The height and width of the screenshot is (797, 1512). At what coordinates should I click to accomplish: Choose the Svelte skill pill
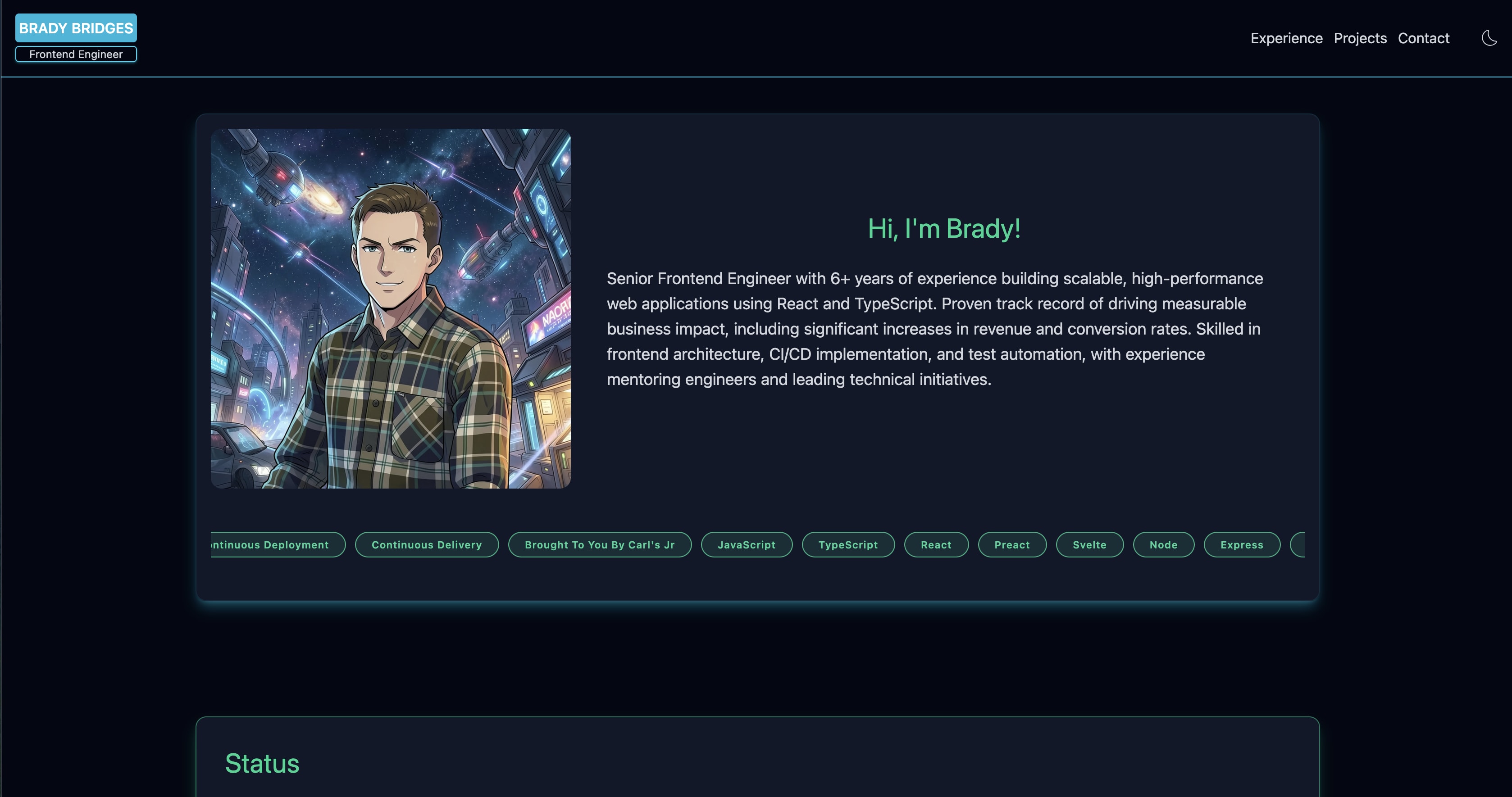tap(1089, 545)
